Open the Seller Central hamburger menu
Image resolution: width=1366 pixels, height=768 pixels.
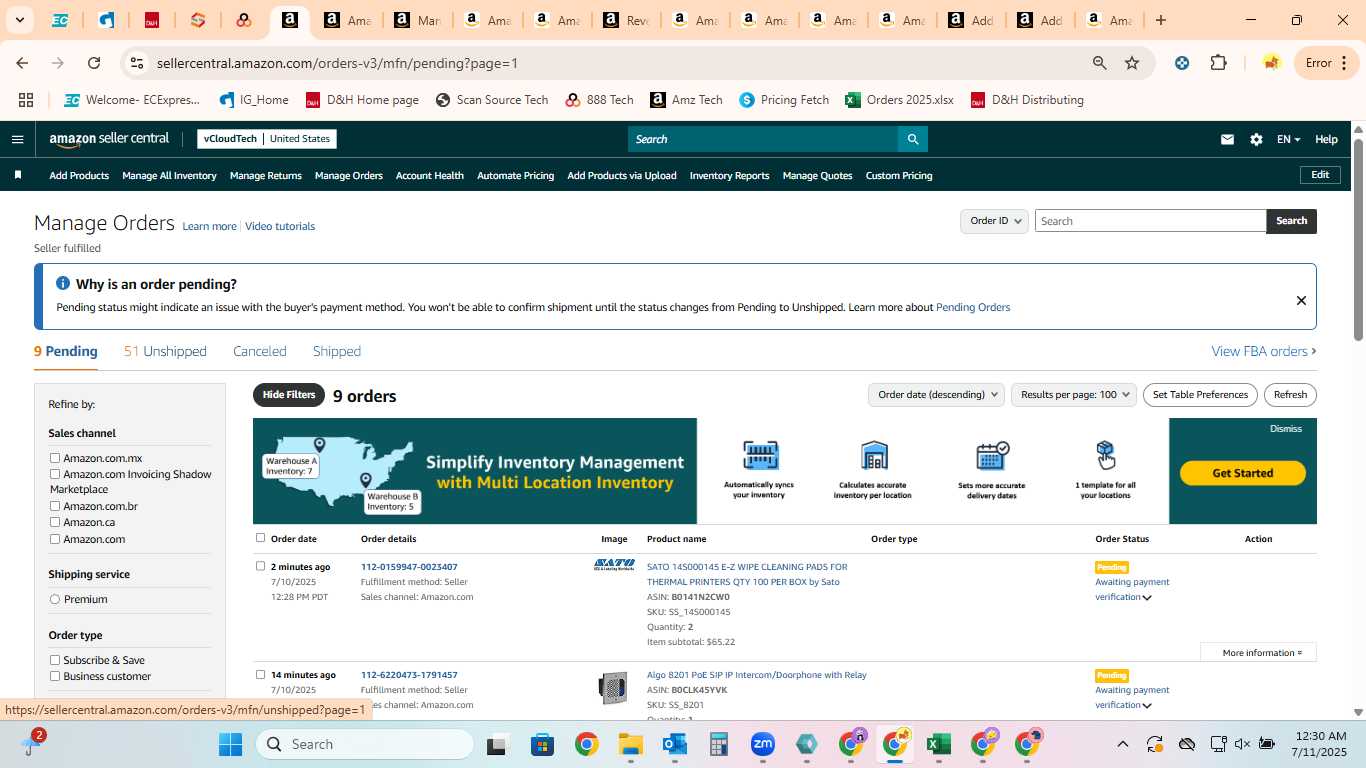(x=17, y=139)
